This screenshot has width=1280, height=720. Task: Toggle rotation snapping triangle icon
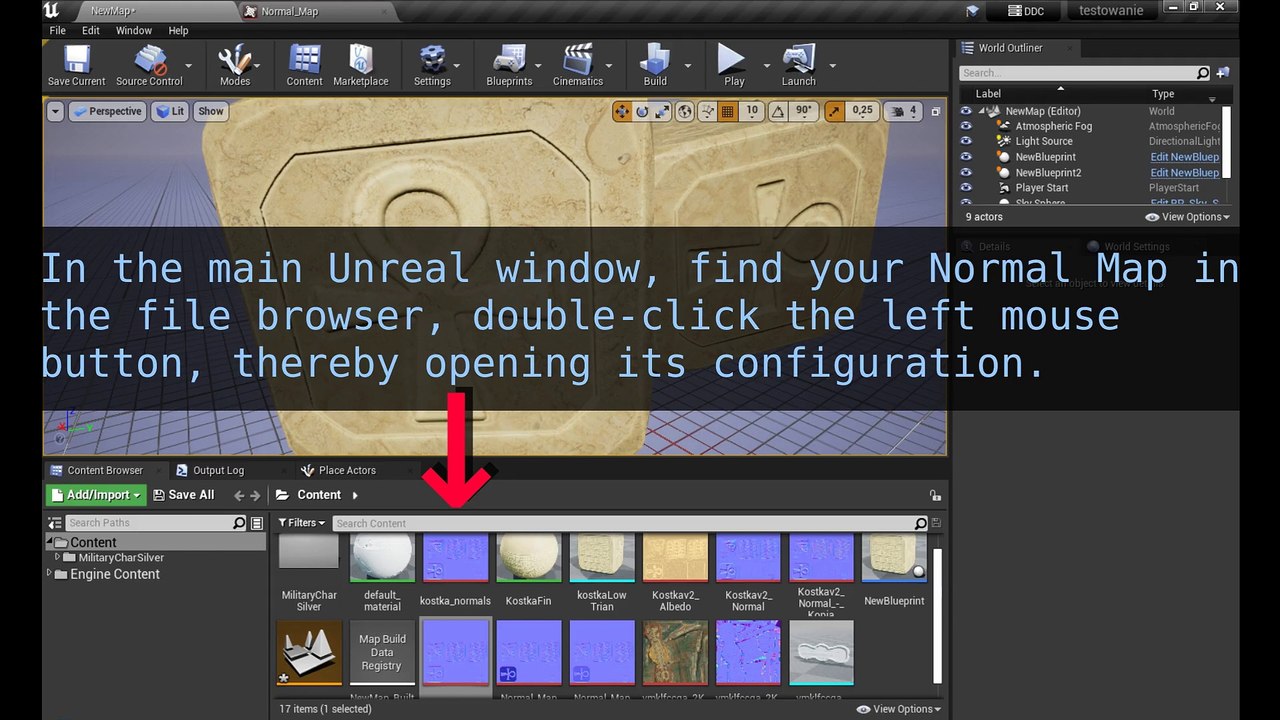click(x=778, y=111)
